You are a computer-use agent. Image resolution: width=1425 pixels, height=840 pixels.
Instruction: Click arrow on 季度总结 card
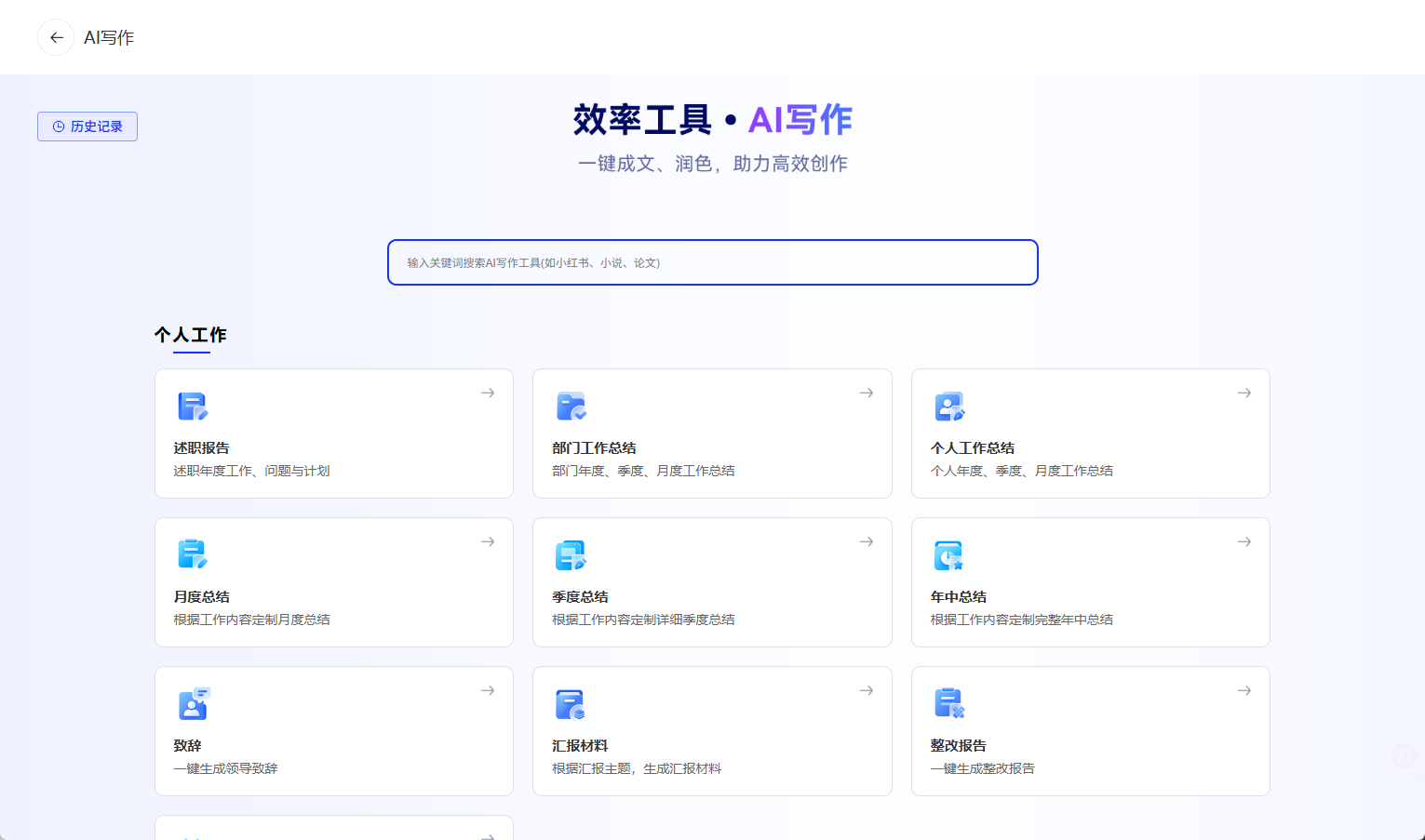click(x=867, y=541)
